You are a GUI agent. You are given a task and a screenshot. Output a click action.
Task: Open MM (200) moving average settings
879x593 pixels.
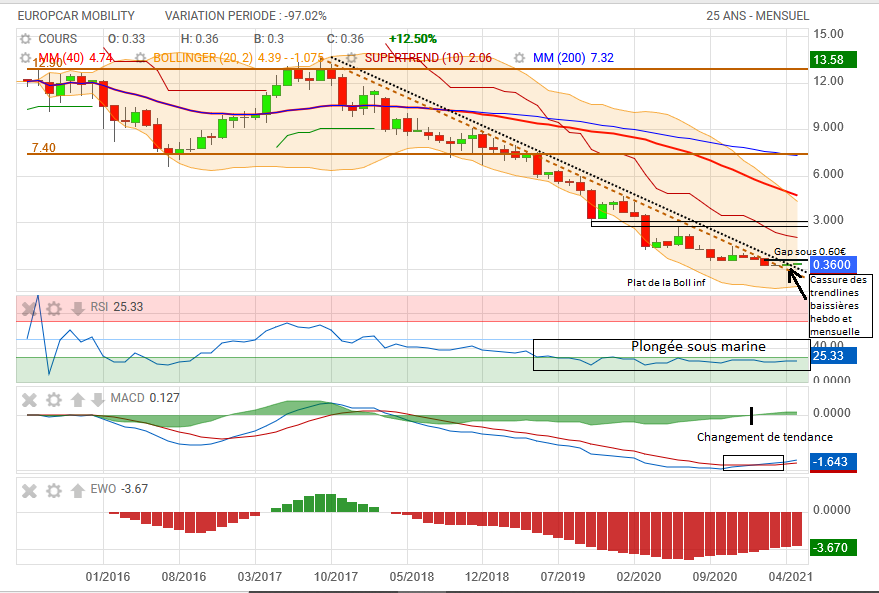(520, 58)
